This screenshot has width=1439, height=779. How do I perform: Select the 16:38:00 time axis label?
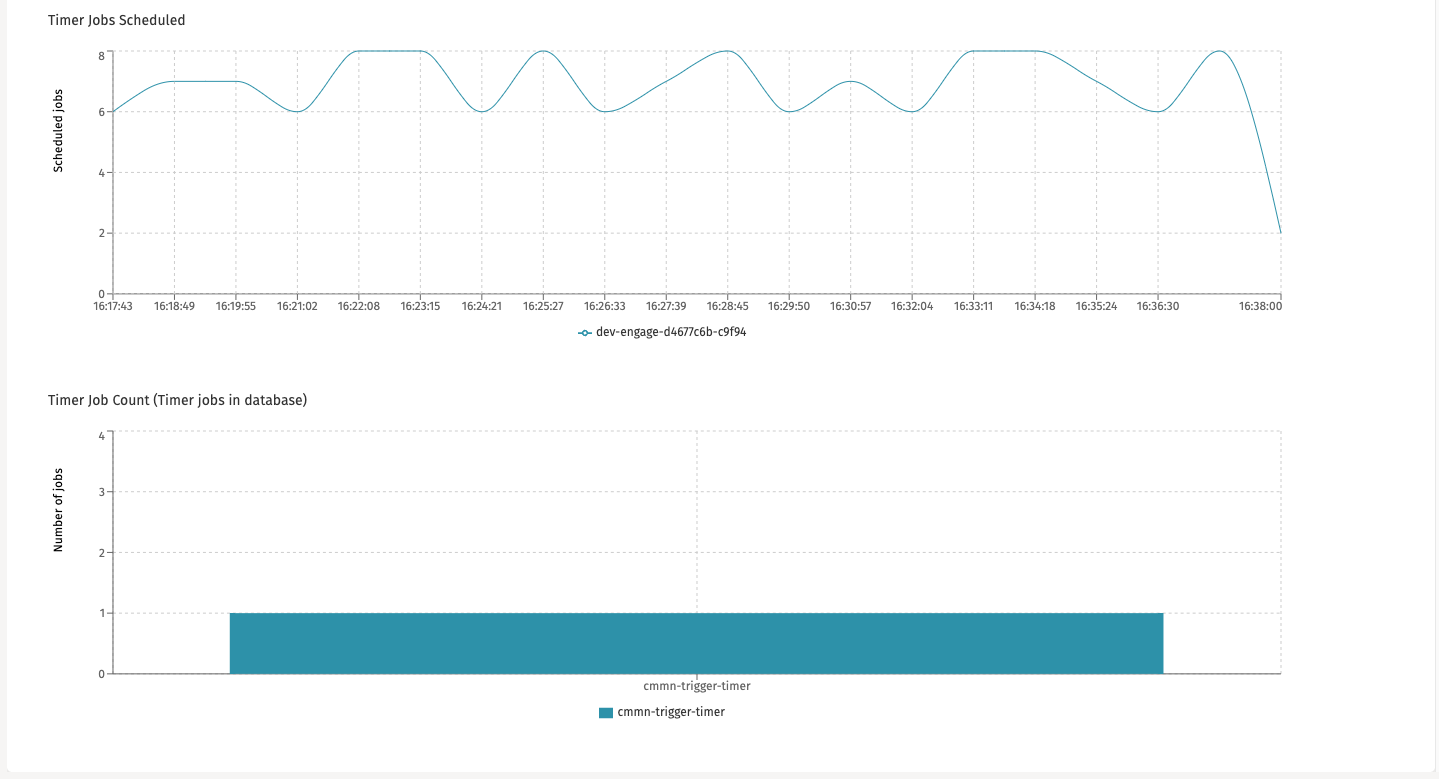[x=1261, y=306]
